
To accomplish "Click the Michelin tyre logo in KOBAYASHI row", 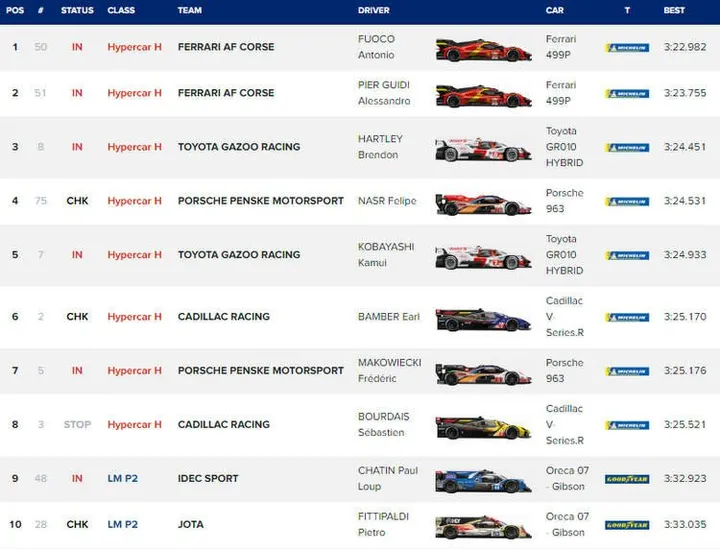I will (627, 256).
